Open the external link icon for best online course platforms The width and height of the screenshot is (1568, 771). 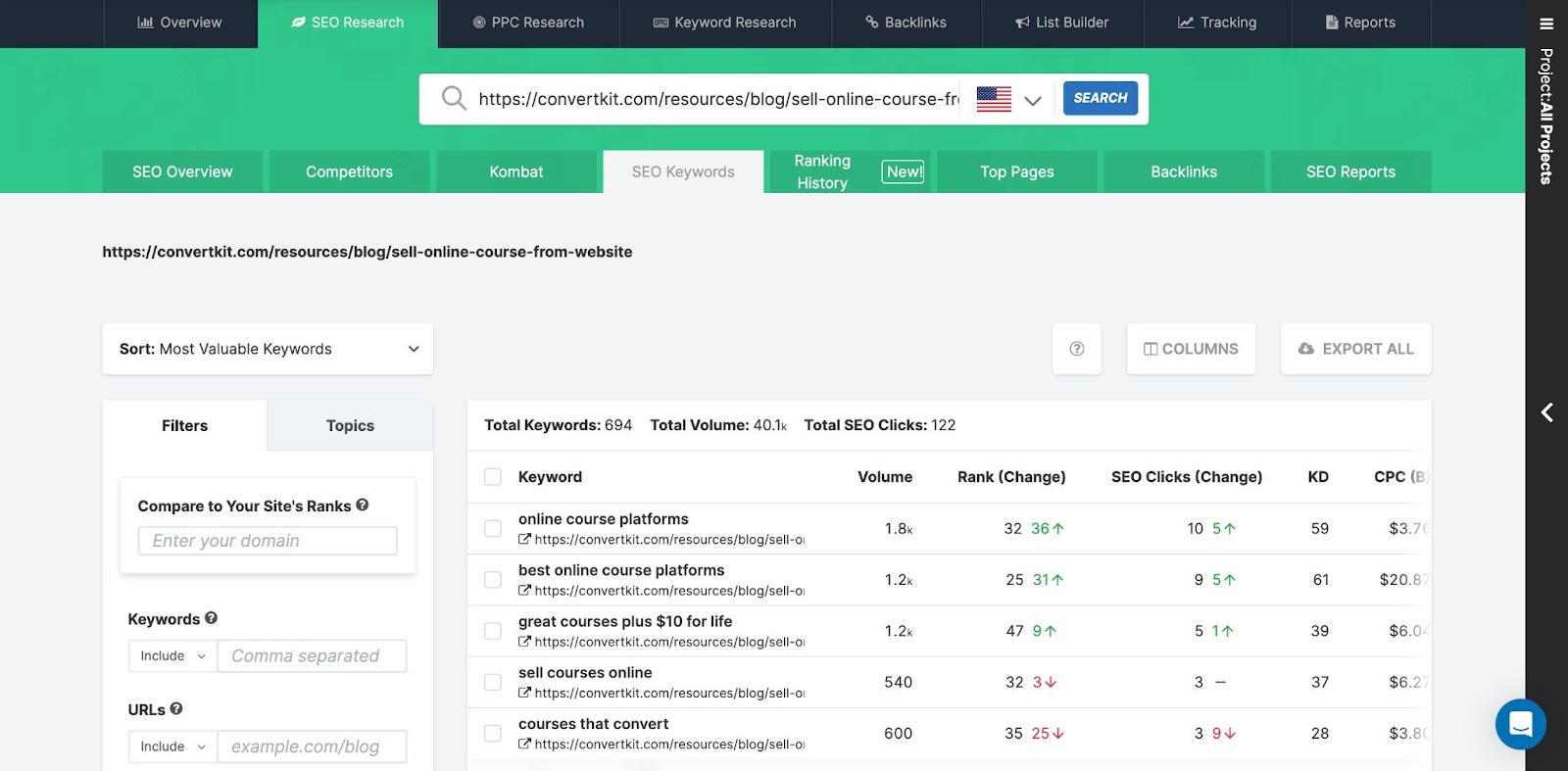[x=524, y=590]
